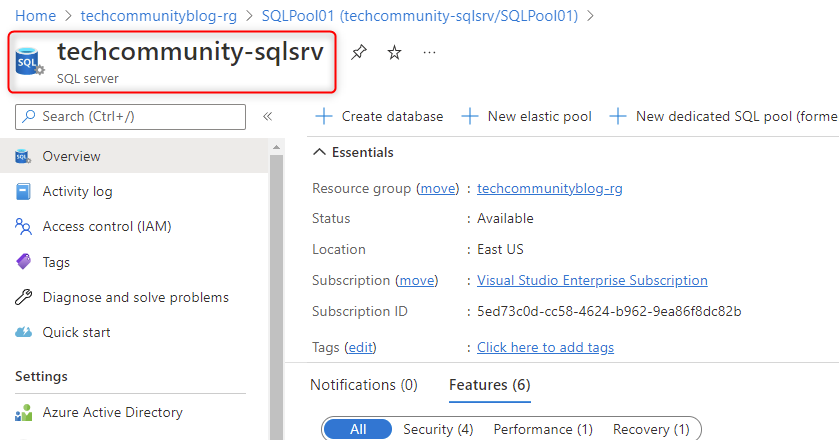Click the SQL server subtitle text
The image size is (839, 440).
87,79
